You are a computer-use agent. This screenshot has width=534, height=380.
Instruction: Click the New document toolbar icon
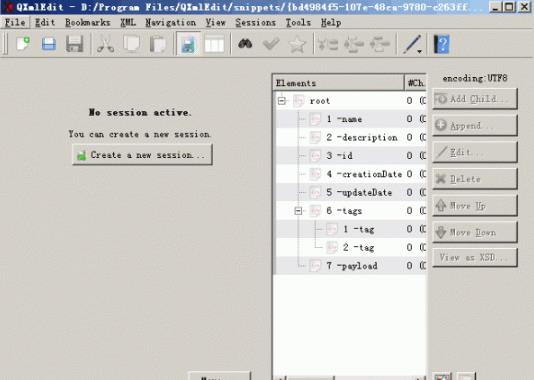click(x=23, y=44)
